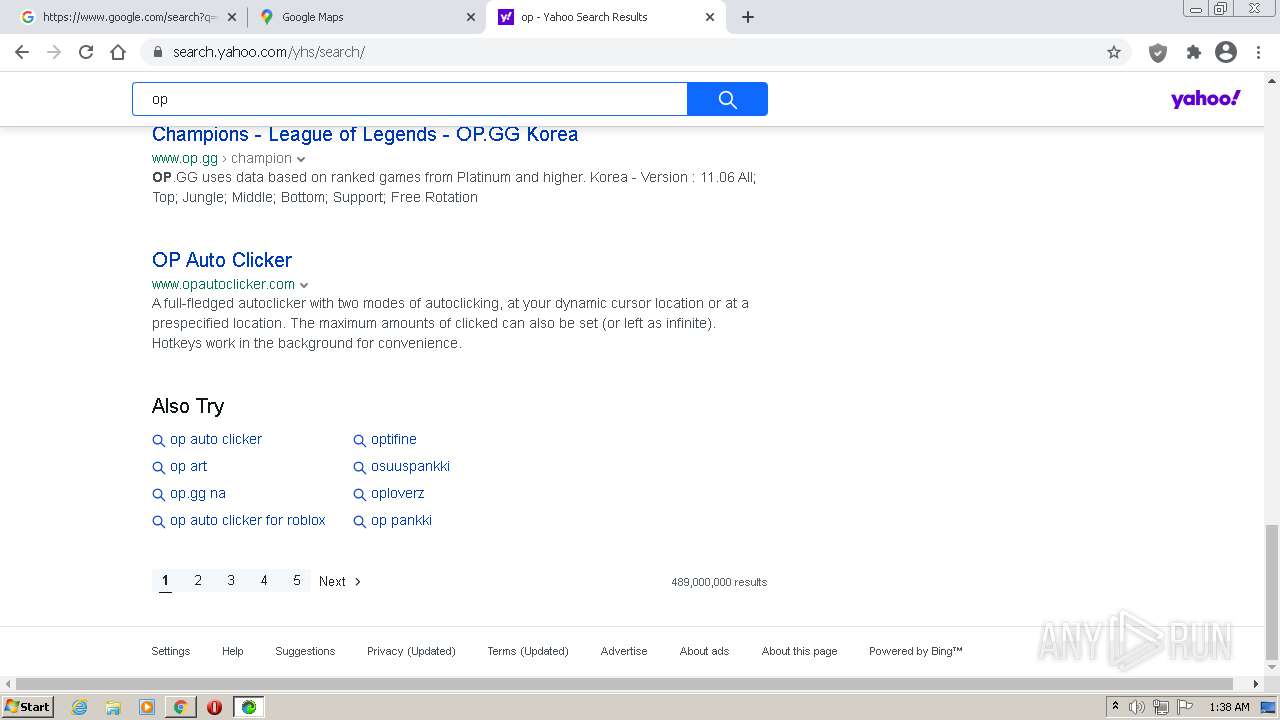Switch to the Google Maps tab
Image resolution: width=1280 pixels, height=720 pixels.
tap(367, 17)
